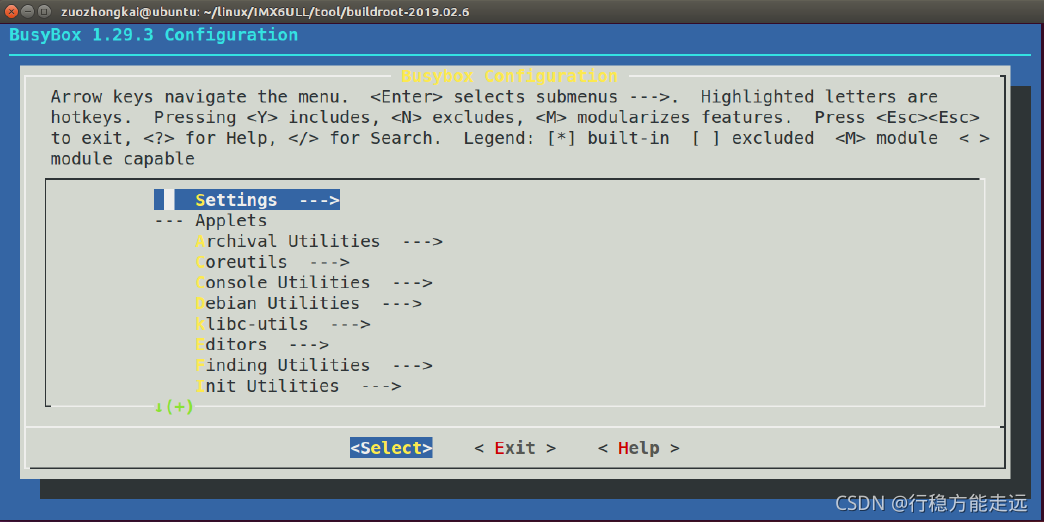Viewport: 1044px width, 522px height.
Task: Open the Editors submenu
Action: [x=262, y=345]
